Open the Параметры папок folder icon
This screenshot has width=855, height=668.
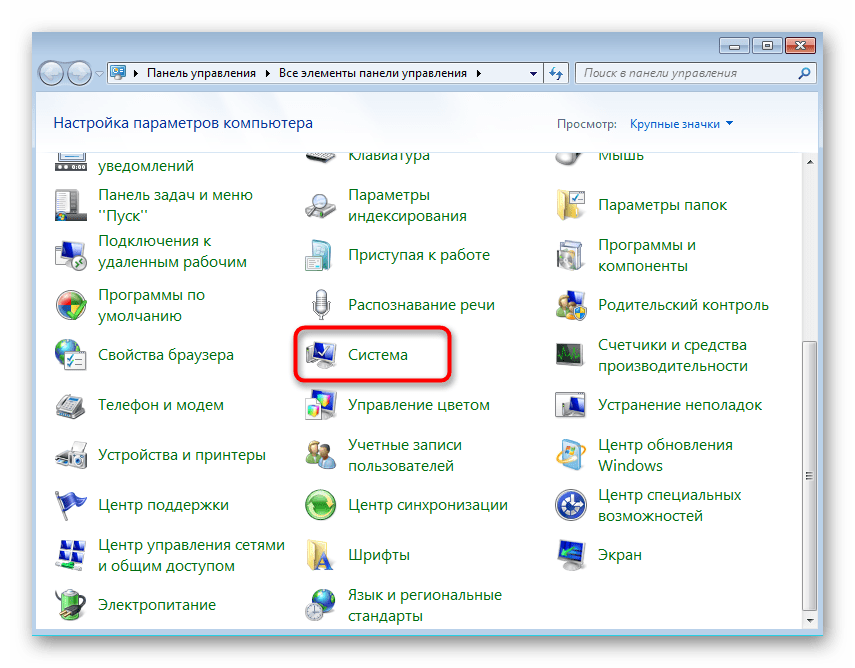point(571,205)
